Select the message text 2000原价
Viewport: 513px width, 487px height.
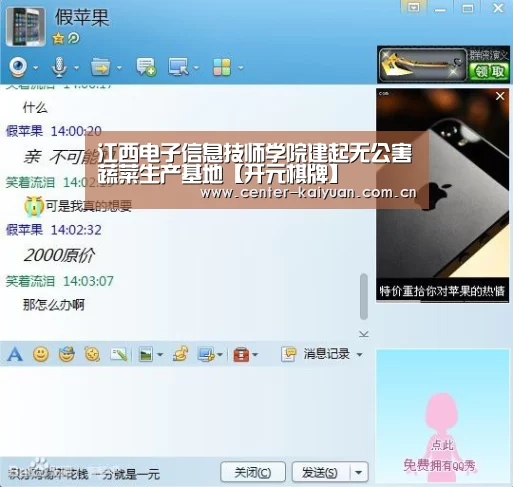(x=59, y=256)
